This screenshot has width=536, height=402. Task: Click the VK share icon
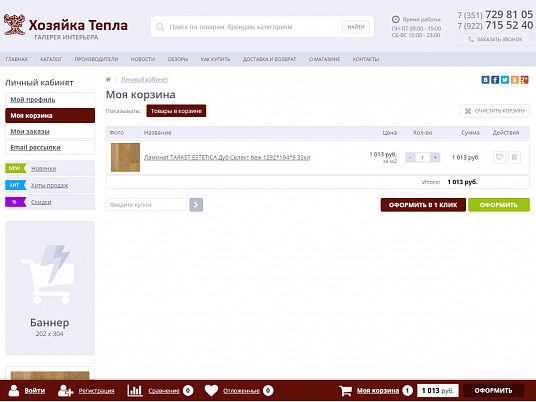tap(485, 80)
